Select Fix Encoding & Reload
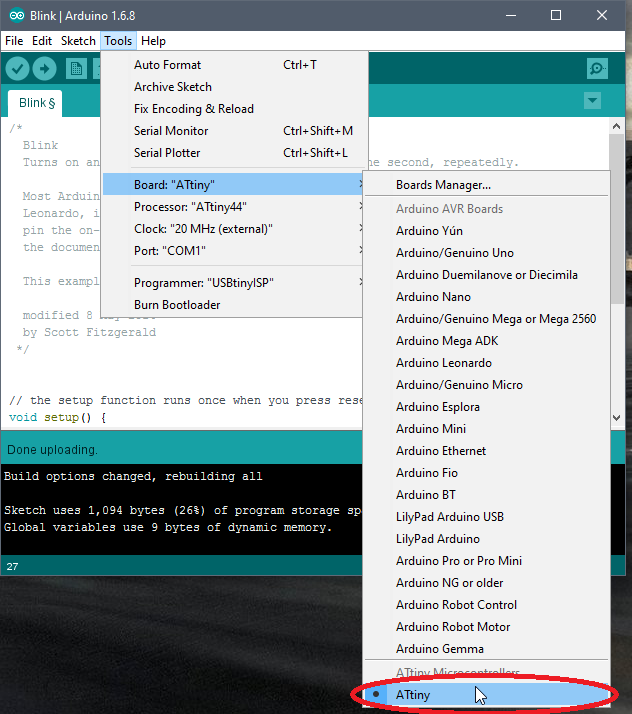Viewport: 632px width, 714px height. [233, 109]
